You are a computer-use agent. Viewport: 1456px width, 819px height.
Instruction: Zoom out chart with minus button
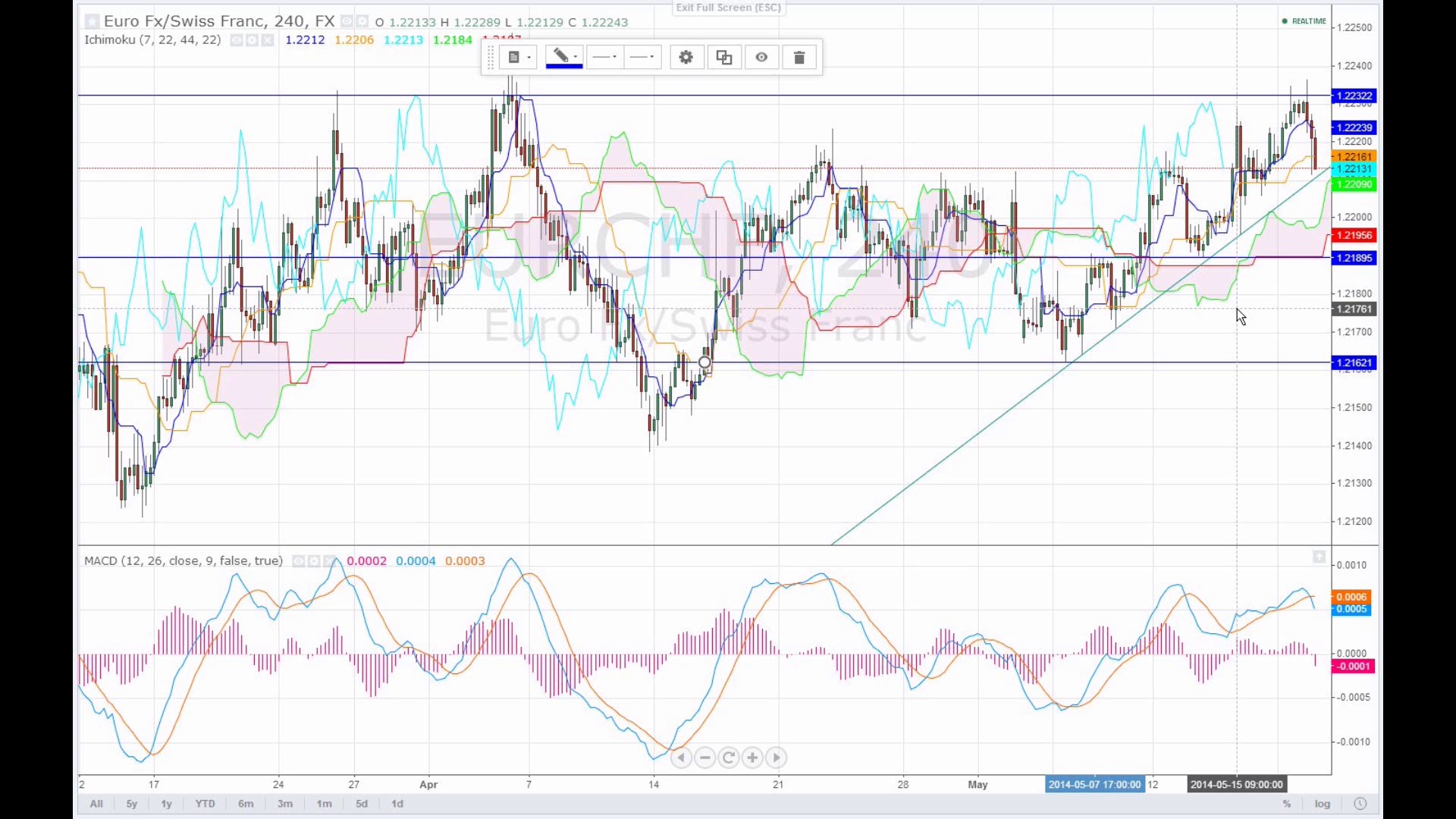click(x=705, y=758)
